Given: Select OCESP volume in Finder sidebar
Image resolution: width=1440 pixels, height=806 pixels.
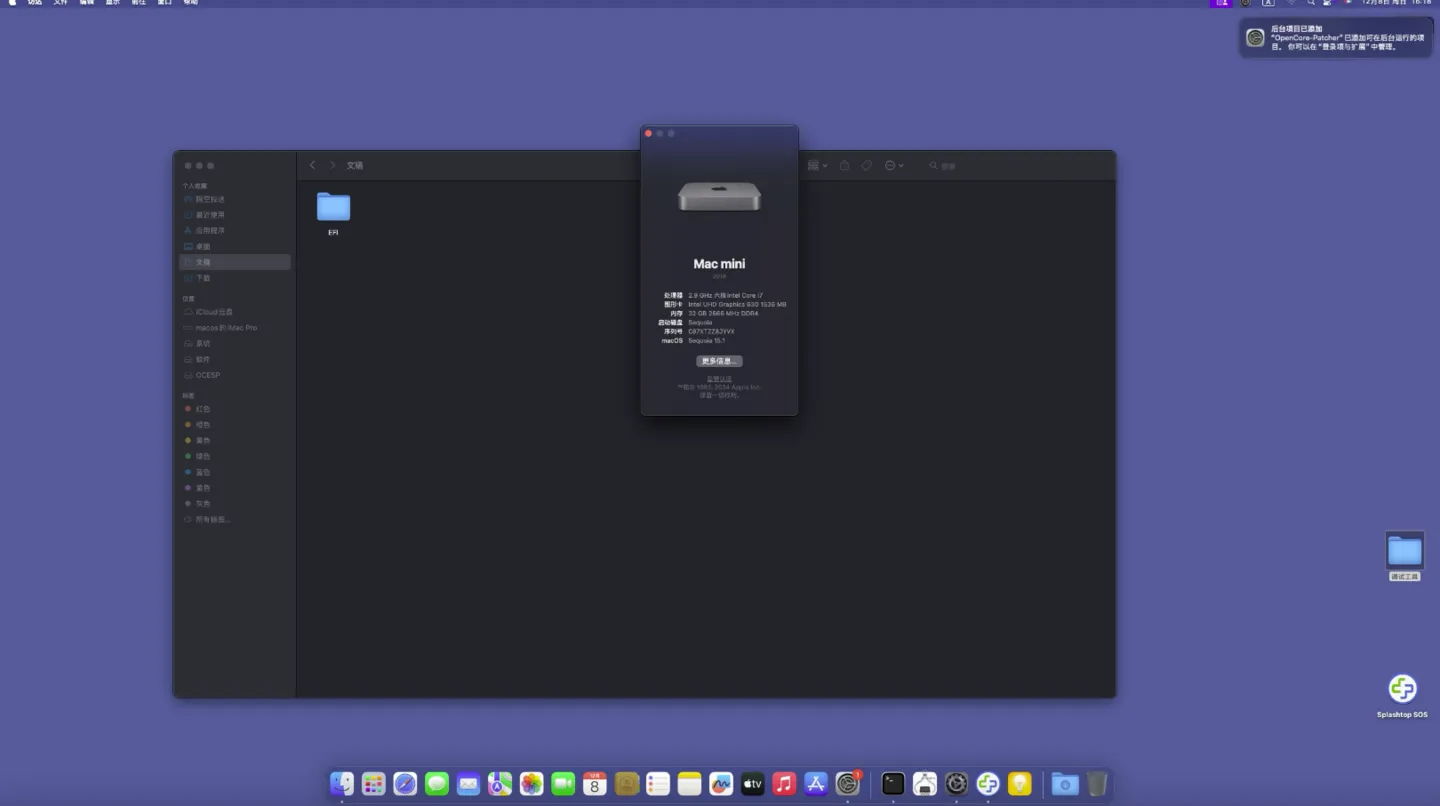Looking at the screenshot, I should click(x=208, y=375).
